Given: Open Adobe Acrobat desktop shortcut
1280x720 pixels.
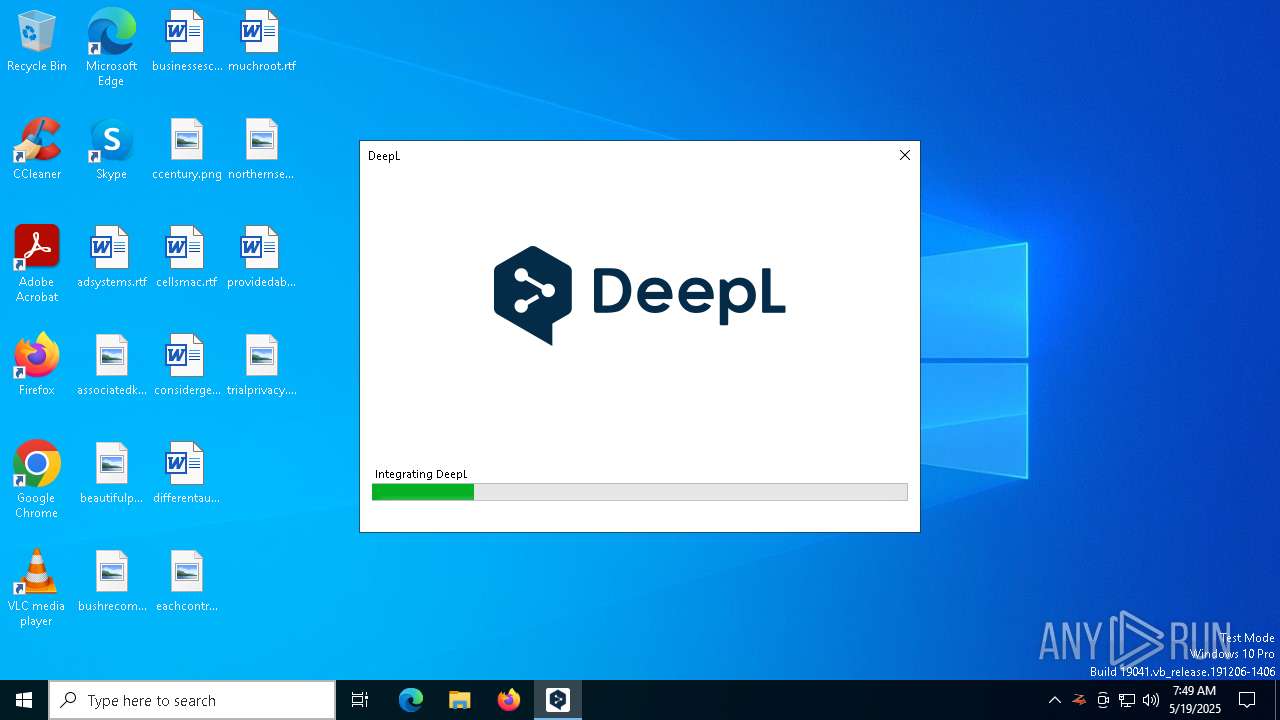Looking at the screenshot, I should (37, 264).
